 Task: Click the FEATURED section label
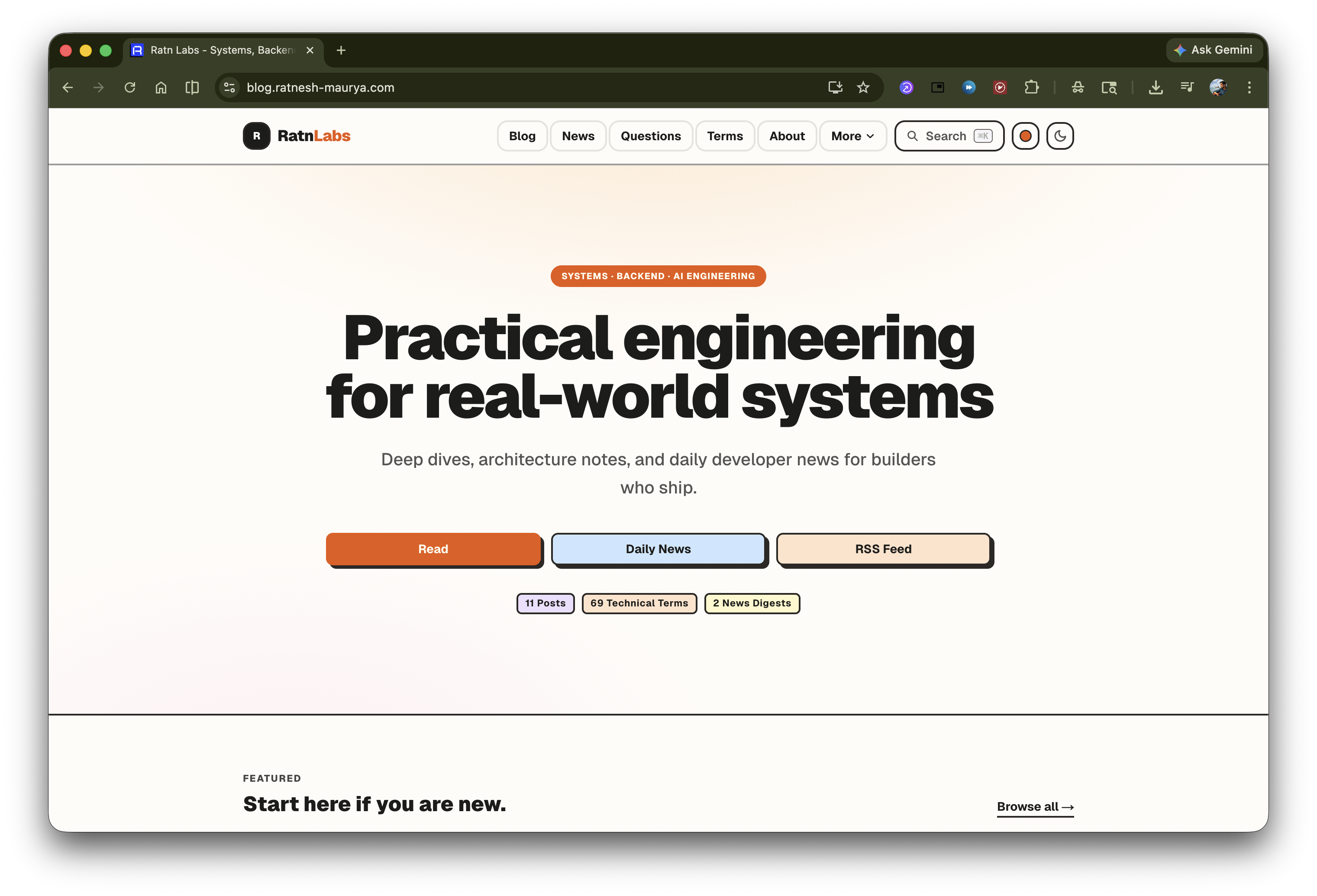[x=272, y=778]
